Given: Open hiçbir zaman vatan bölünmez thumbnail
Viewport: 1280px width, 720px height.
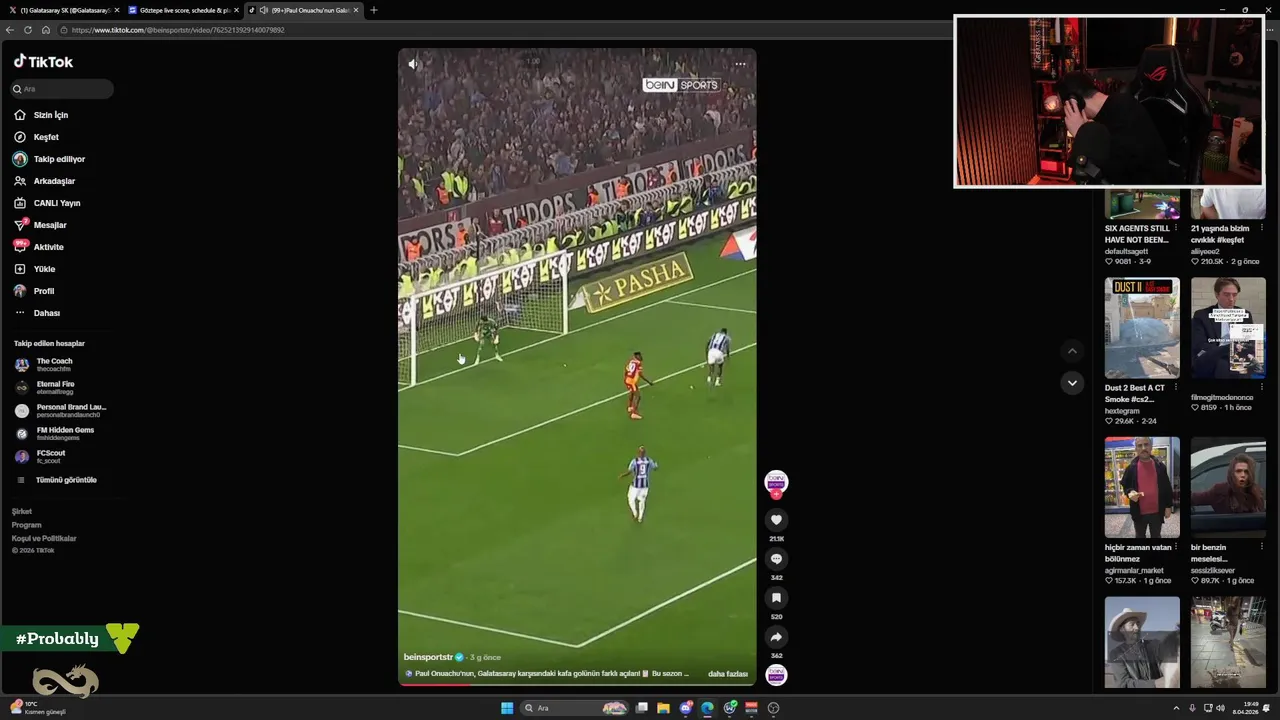Looking at the screenshot, I should pyautogui.click(x=1142, y=487).
